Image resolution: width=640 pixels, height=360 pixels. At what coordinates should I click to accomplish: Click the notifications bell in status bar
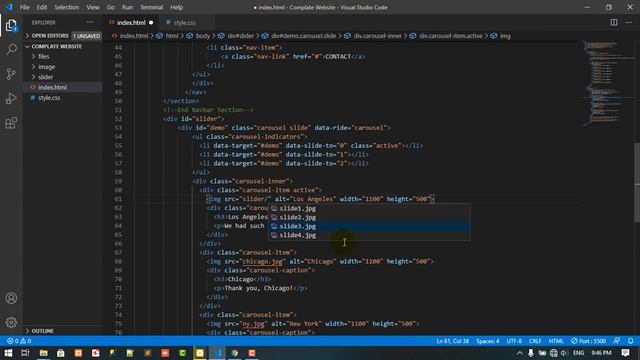coord(631,341)
